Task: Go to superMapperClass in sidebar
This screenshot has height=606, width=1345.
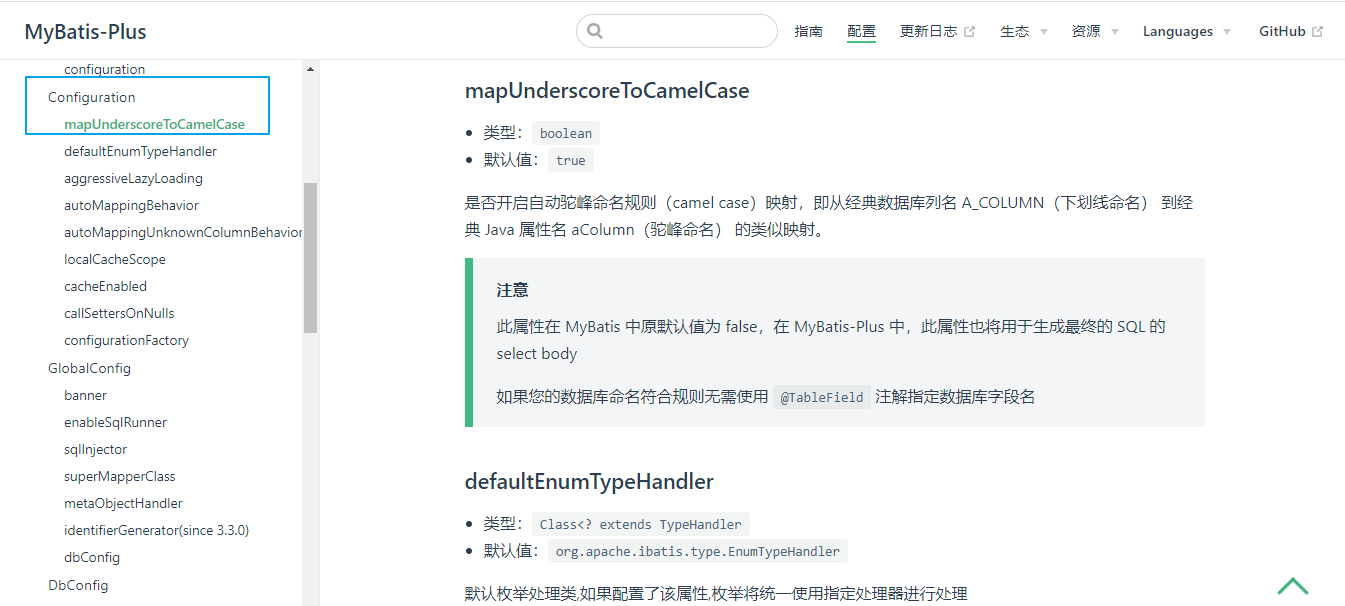Action: [x=119, y=476]
